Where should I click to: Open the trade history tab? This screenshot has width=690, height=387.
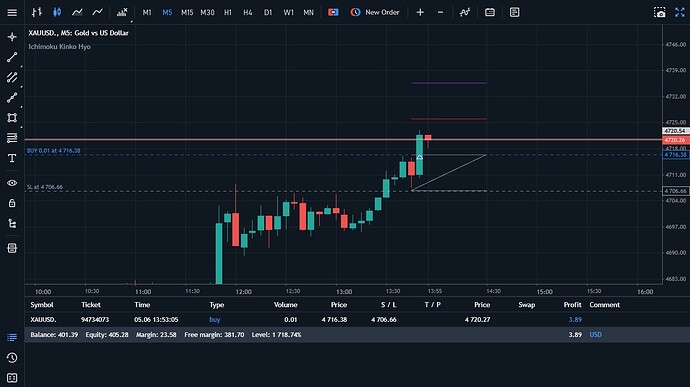click(12, 358)
